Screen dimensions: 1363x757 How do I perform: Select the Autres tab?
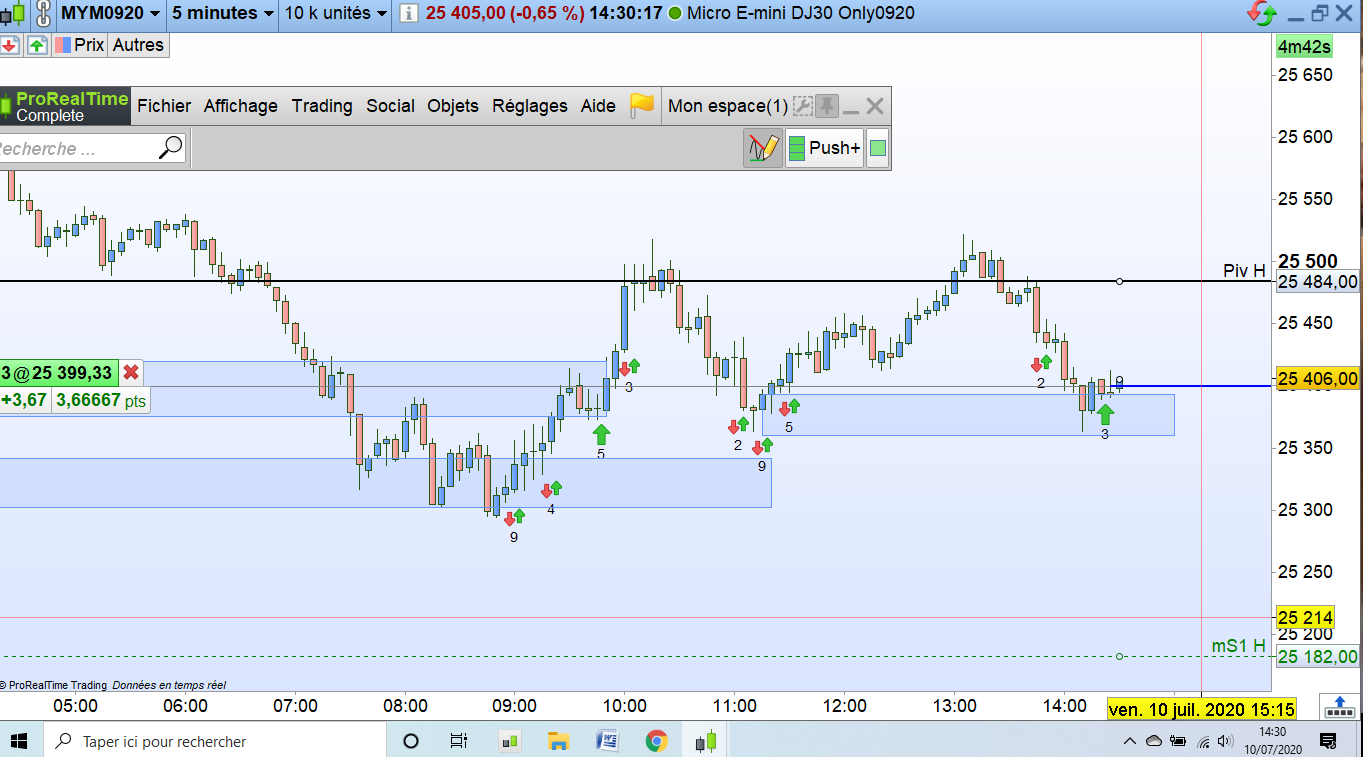pos(138,45)
